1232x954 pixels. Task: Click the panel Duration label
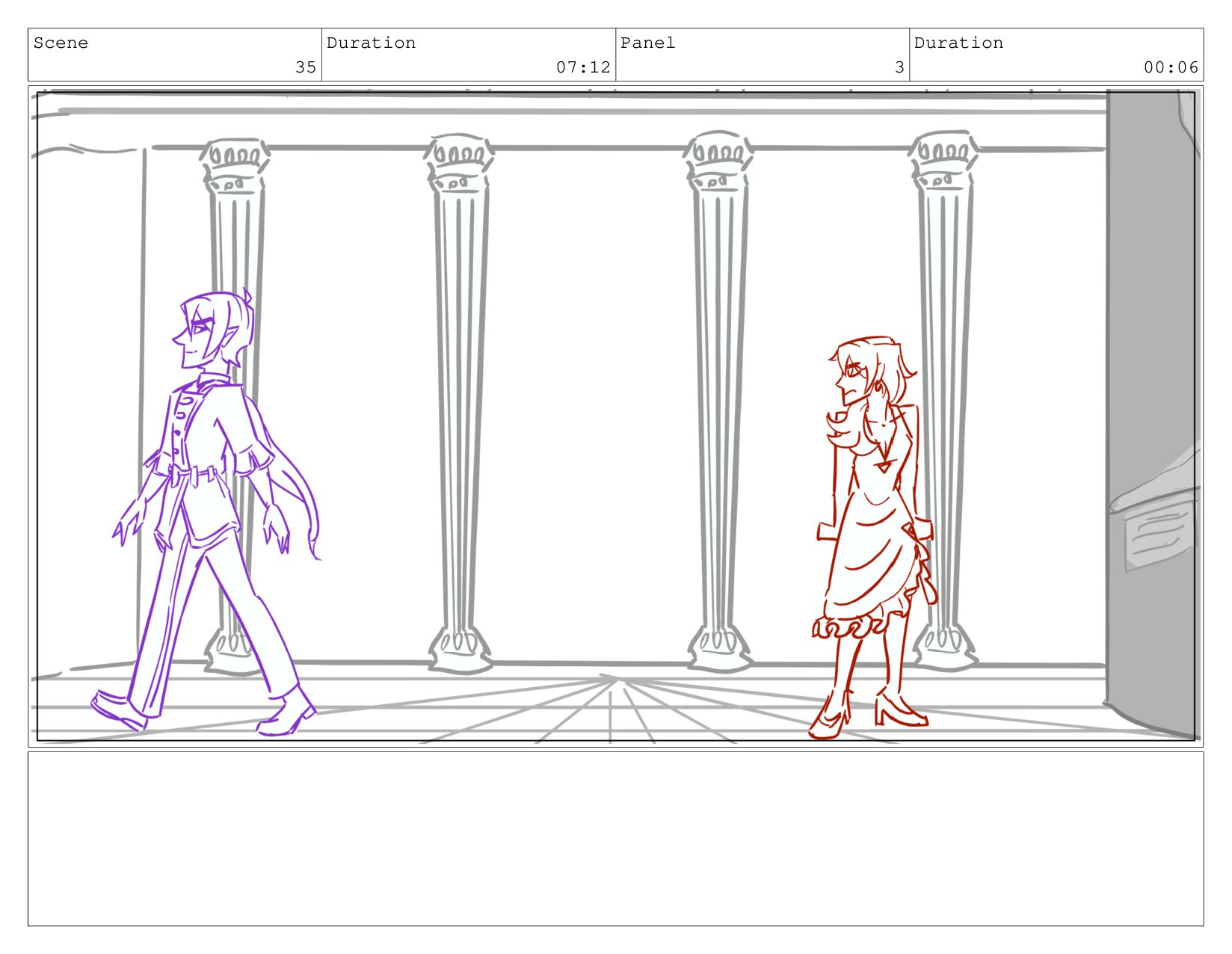coord(958,43)
